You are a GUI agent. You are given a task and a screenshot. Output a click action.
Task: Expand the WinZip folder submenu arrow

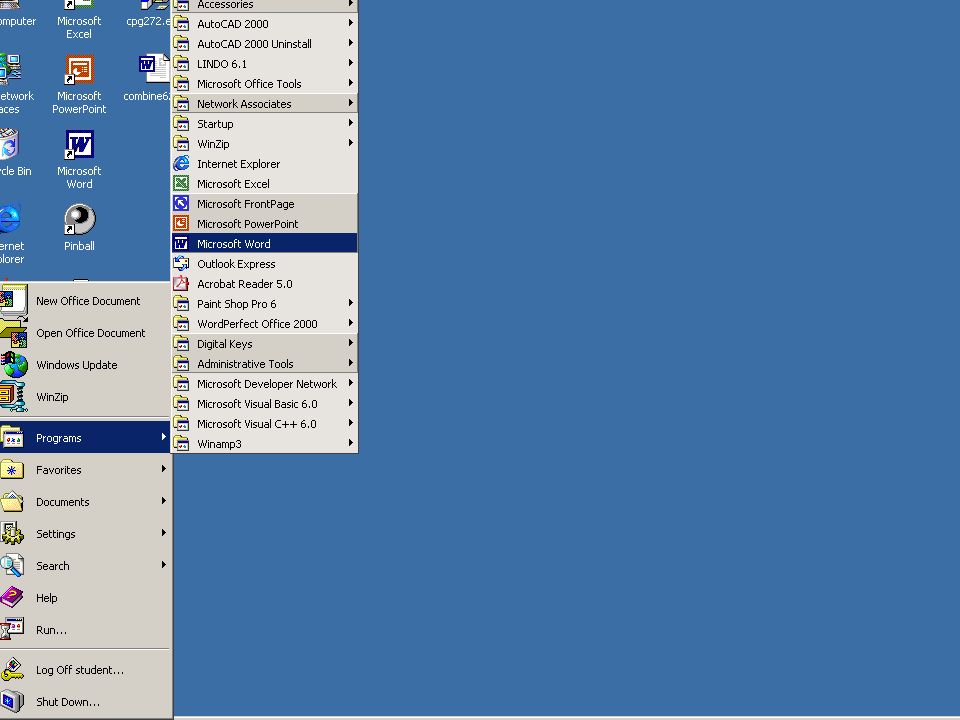351,143
